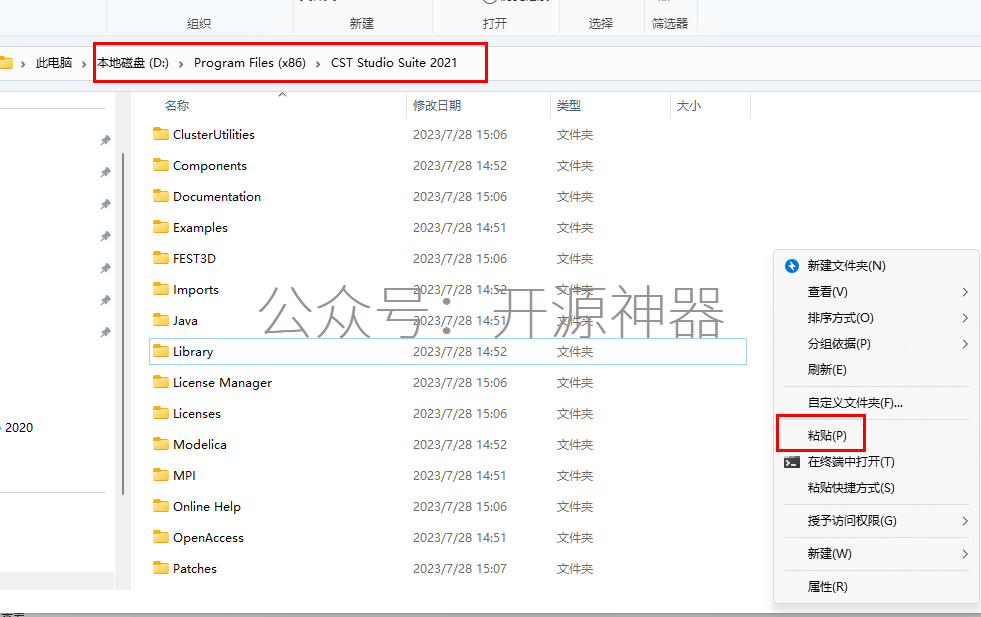
Task: Sort files by 大小 column header
Action: tap(689, 106)
